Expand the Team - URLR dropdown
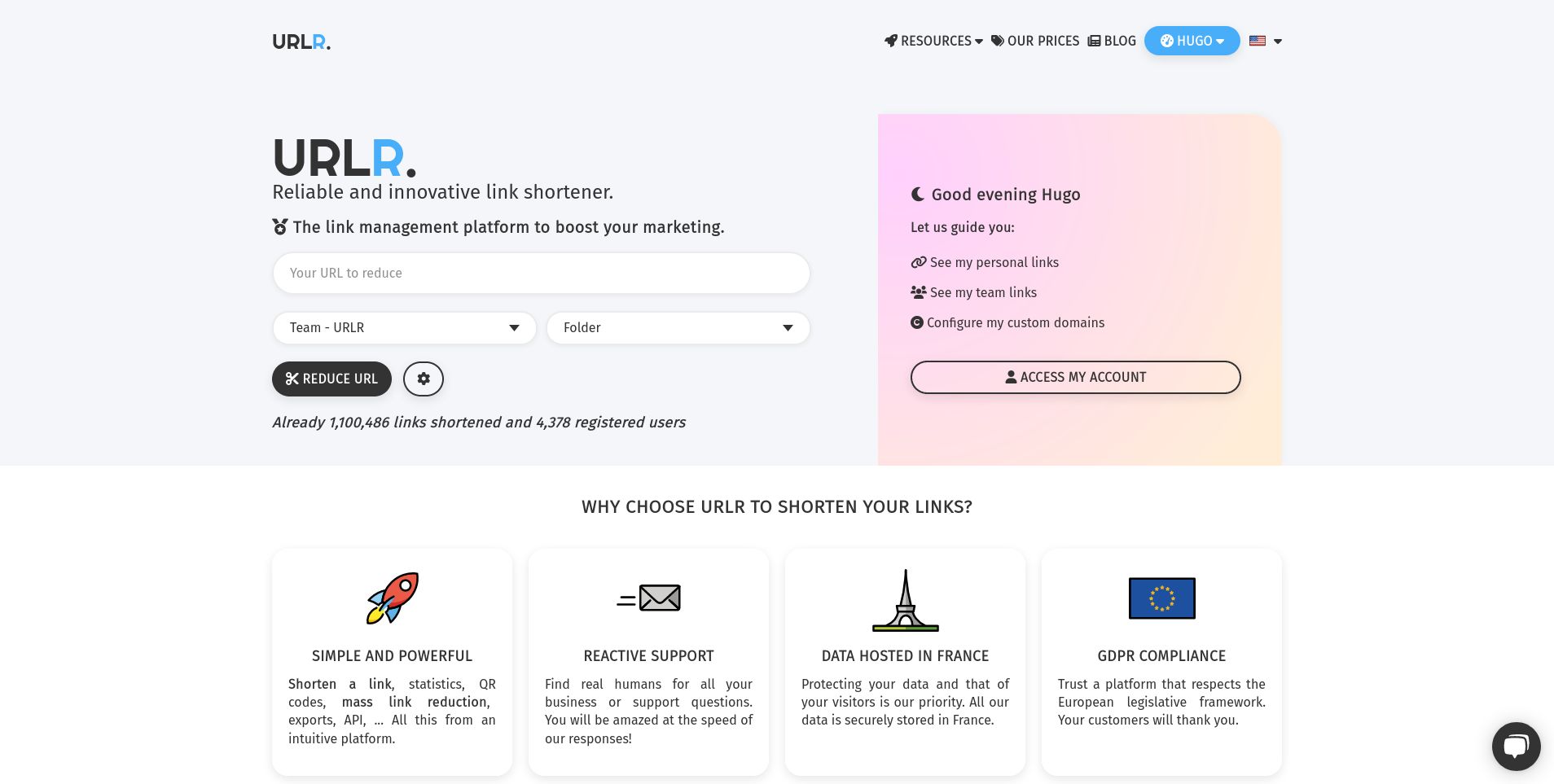 click(404, 328)
